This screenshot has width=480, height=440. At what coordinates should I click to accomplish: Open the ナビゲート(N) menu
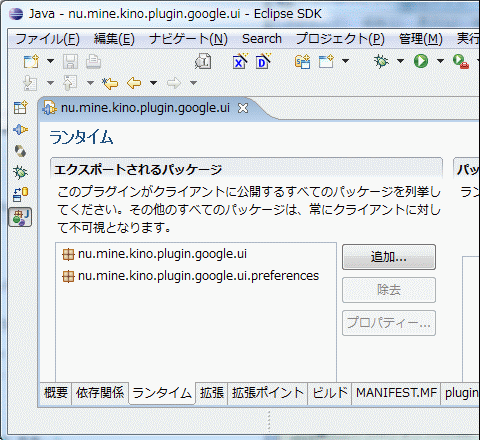188,39
